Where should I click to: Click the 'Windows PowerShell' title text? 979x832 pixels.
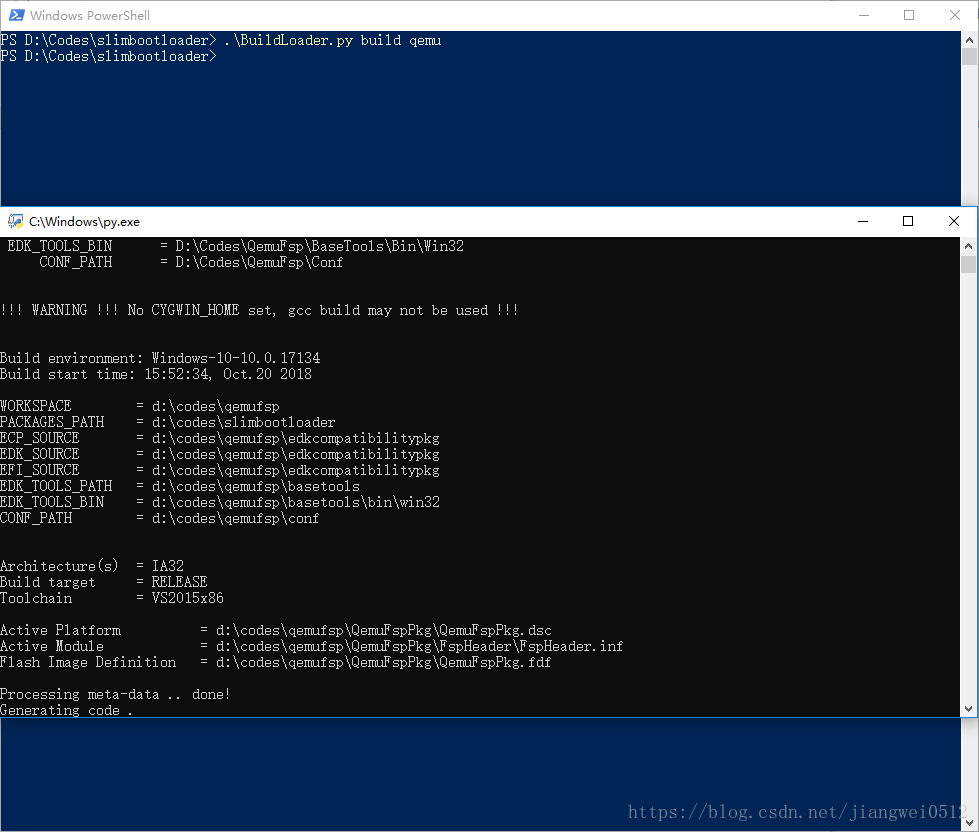[90, 16]
